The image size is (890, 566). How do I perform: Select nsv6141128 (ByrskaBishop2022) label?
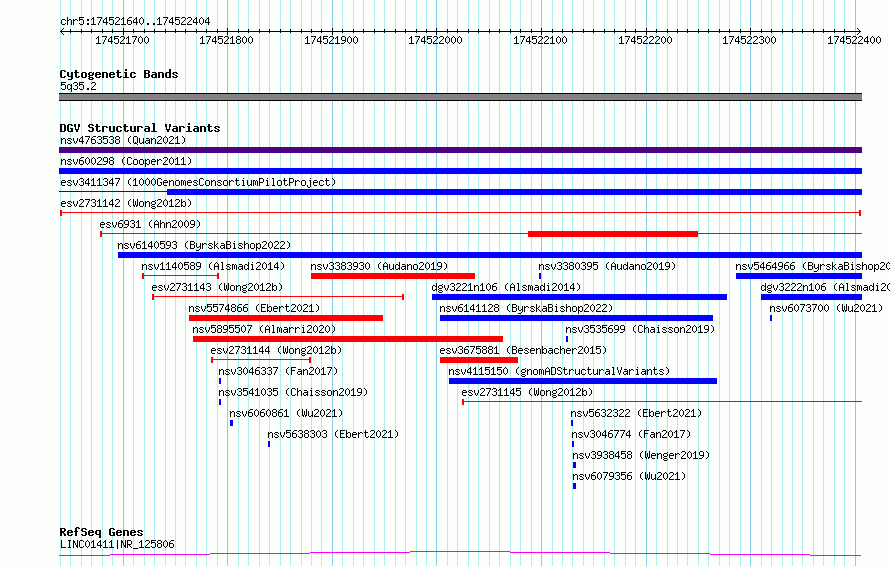pyautogui.click(x=526, y=308)
